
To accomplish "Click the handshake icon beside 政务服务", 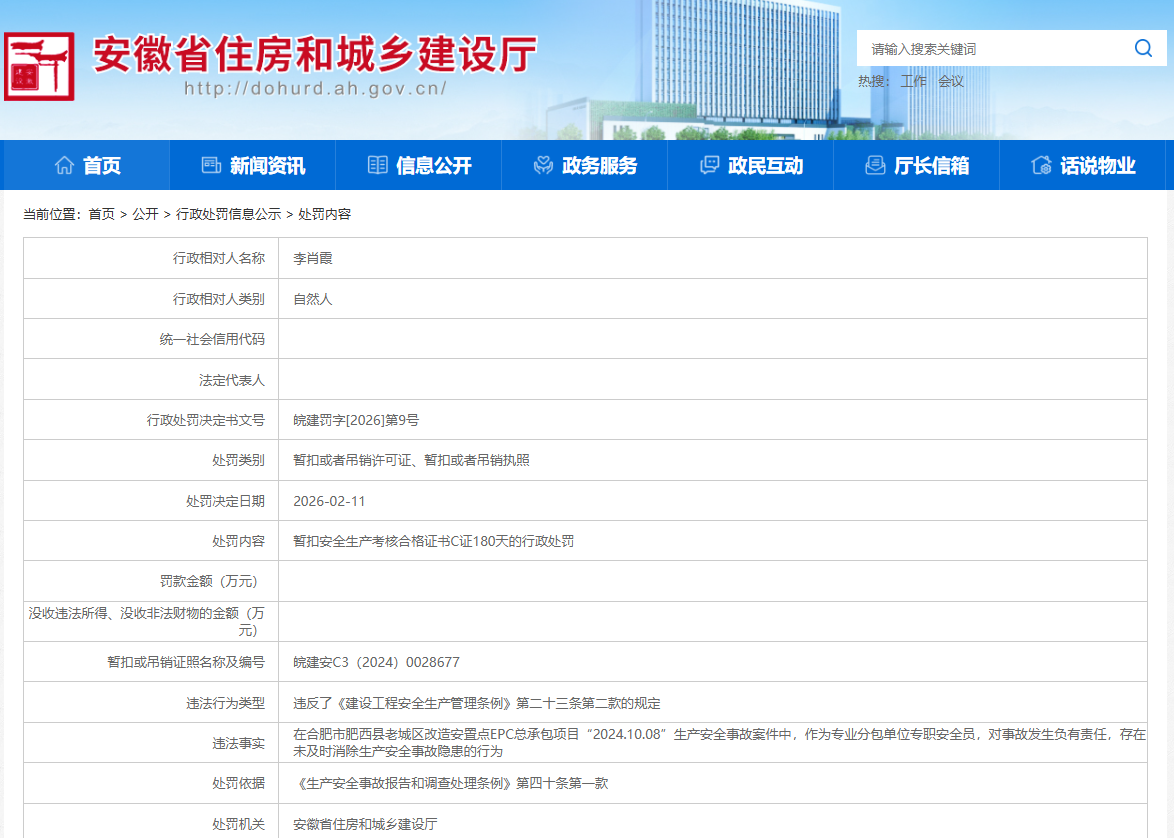I will (543, 165).
